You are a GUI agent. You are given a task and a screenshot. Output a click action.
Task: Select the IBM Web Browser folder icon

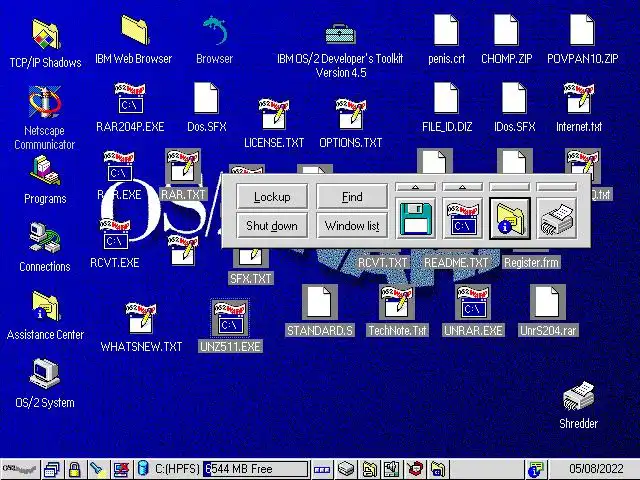click(x=134, y=30)
